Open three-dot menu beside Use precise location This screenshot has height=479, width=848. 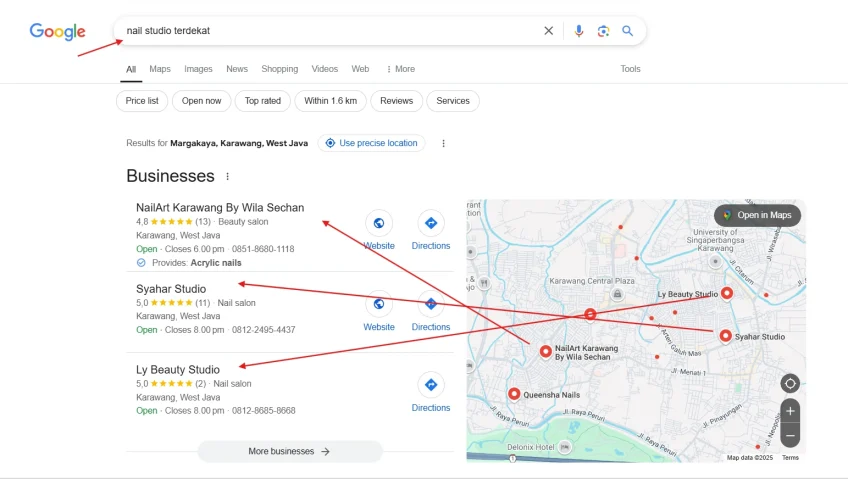pos(443,143)
